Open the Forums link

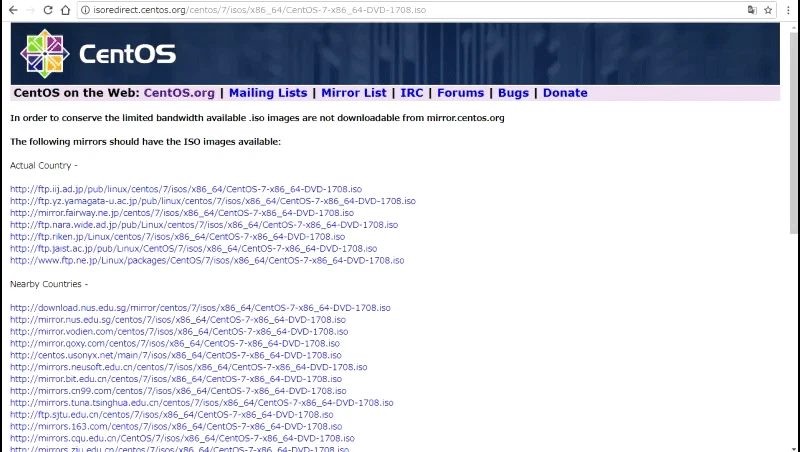(460, 93)
